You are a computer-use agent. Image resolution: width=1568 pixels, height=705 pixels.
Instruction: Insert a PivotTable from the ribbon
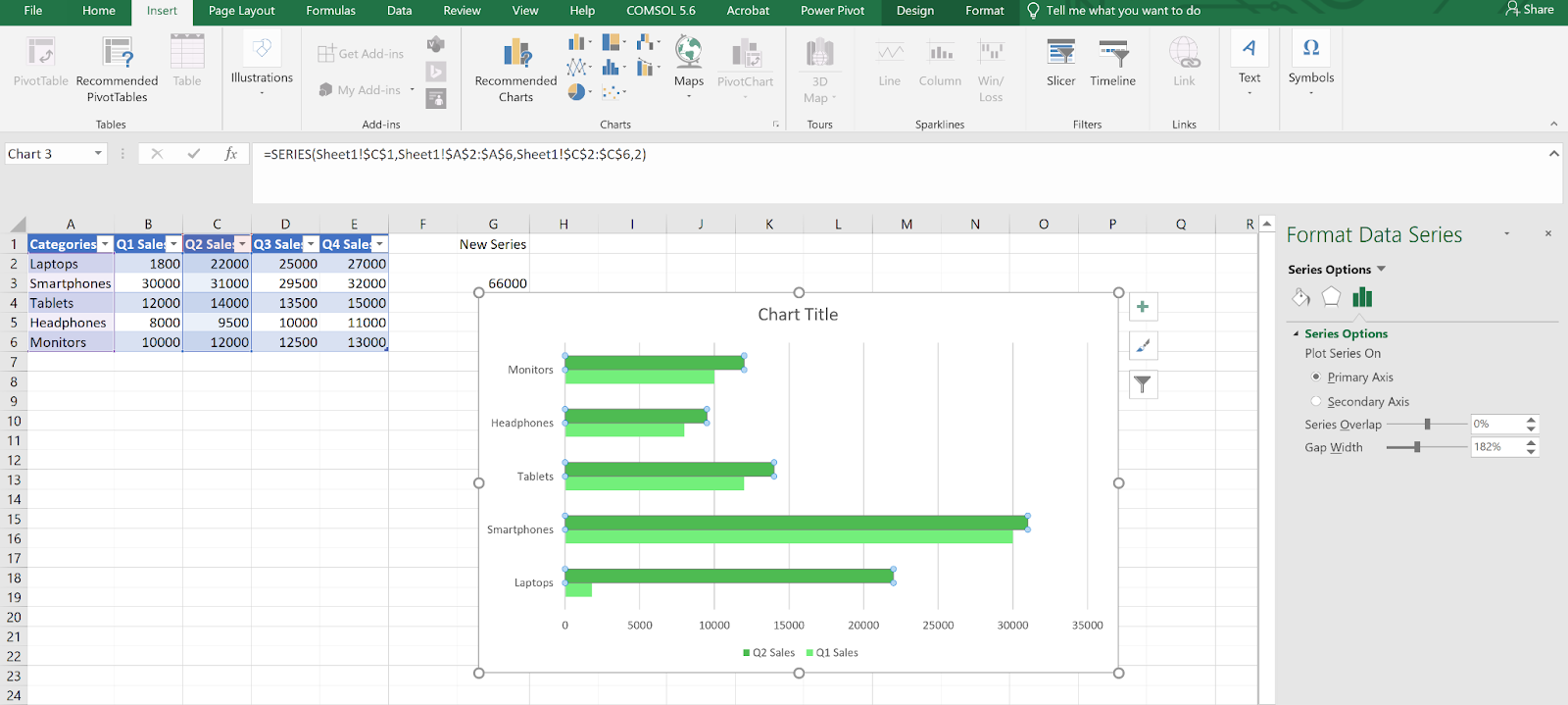click(x=41, y=63)
